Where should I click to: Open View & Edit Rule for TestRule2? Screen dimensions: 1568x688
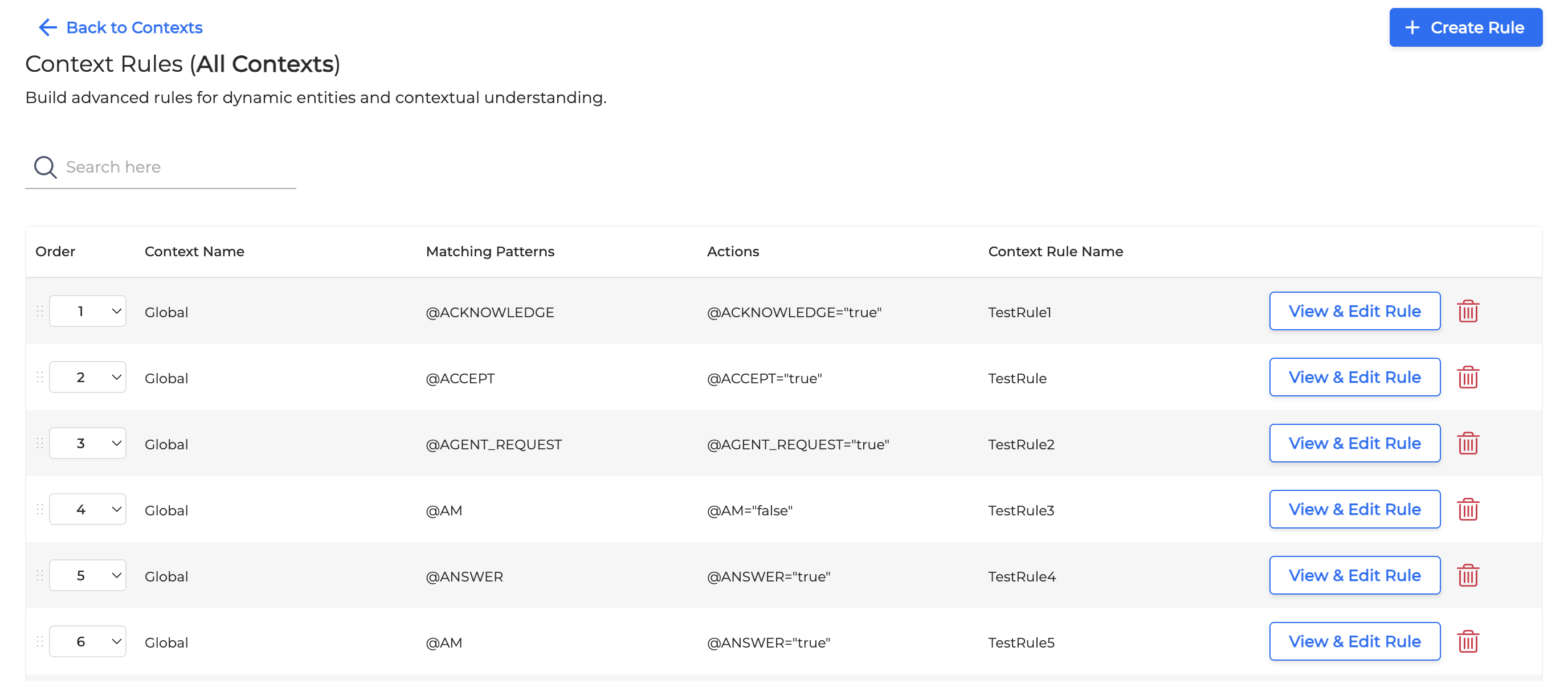(x=1354, y=444)
